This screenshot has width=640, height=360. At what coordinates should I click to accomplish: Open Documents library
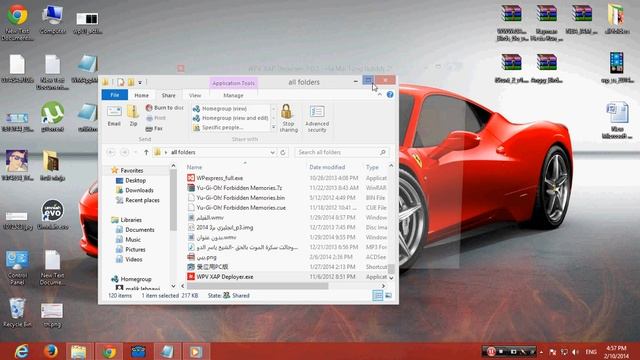pyautogui.click(x=135, y=230)
